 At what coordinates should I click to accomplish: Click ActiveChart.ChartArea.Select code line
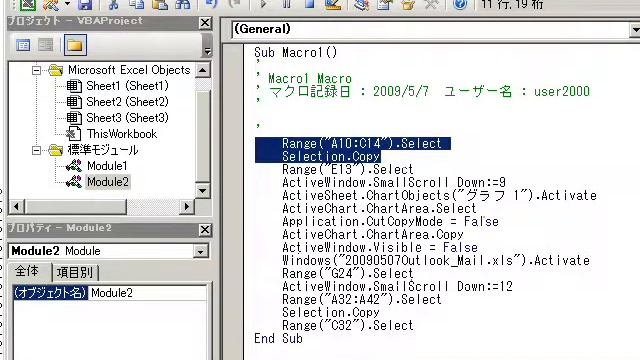click(x=379, y=209)
